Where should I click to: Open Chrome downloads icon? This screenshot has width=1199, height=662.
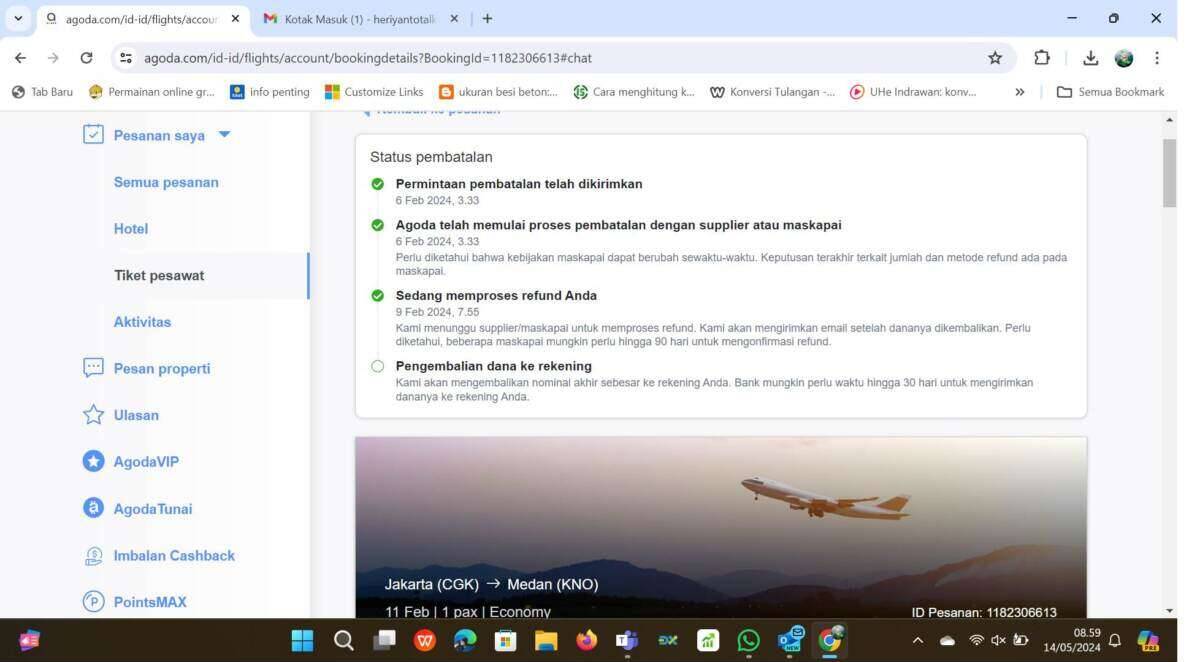(1090, 58)
